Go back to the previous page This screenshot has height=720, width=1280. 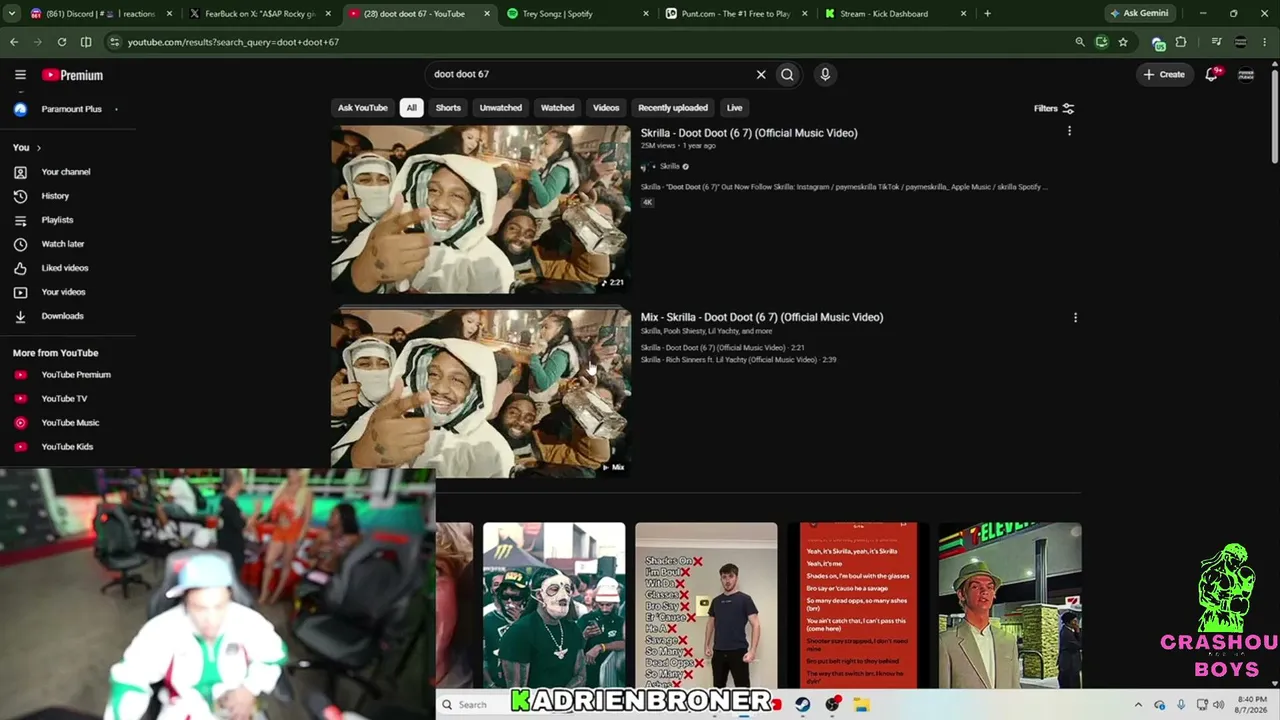click(x=14, y=42)
